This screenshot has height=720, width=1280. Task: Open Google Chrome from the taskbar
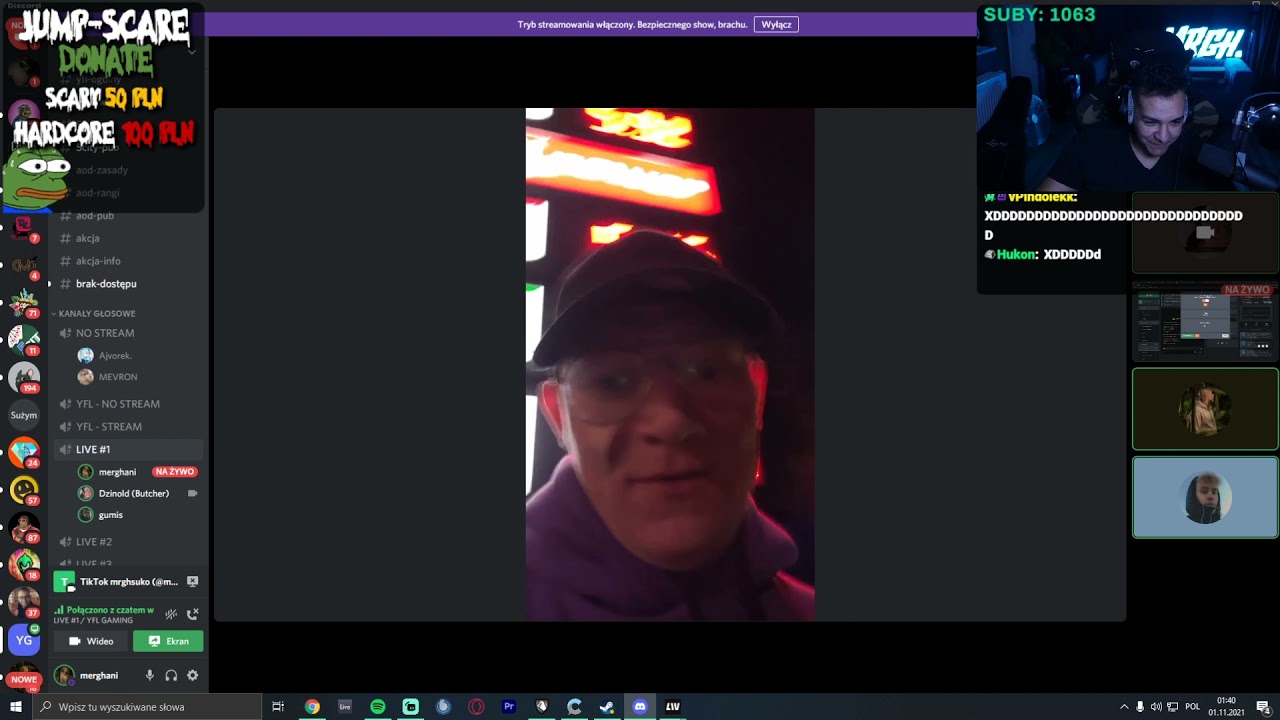point(312,707)
